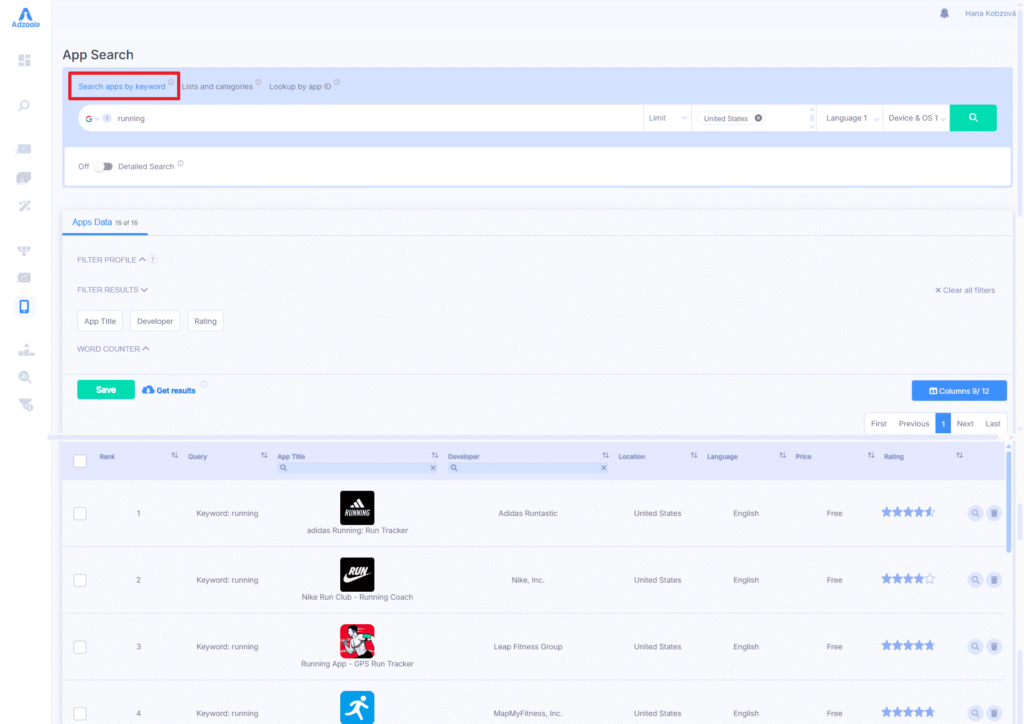Click the highlighted mobile app icon in sidebar
The image size is (1024, 724).
tap(25, 306)
